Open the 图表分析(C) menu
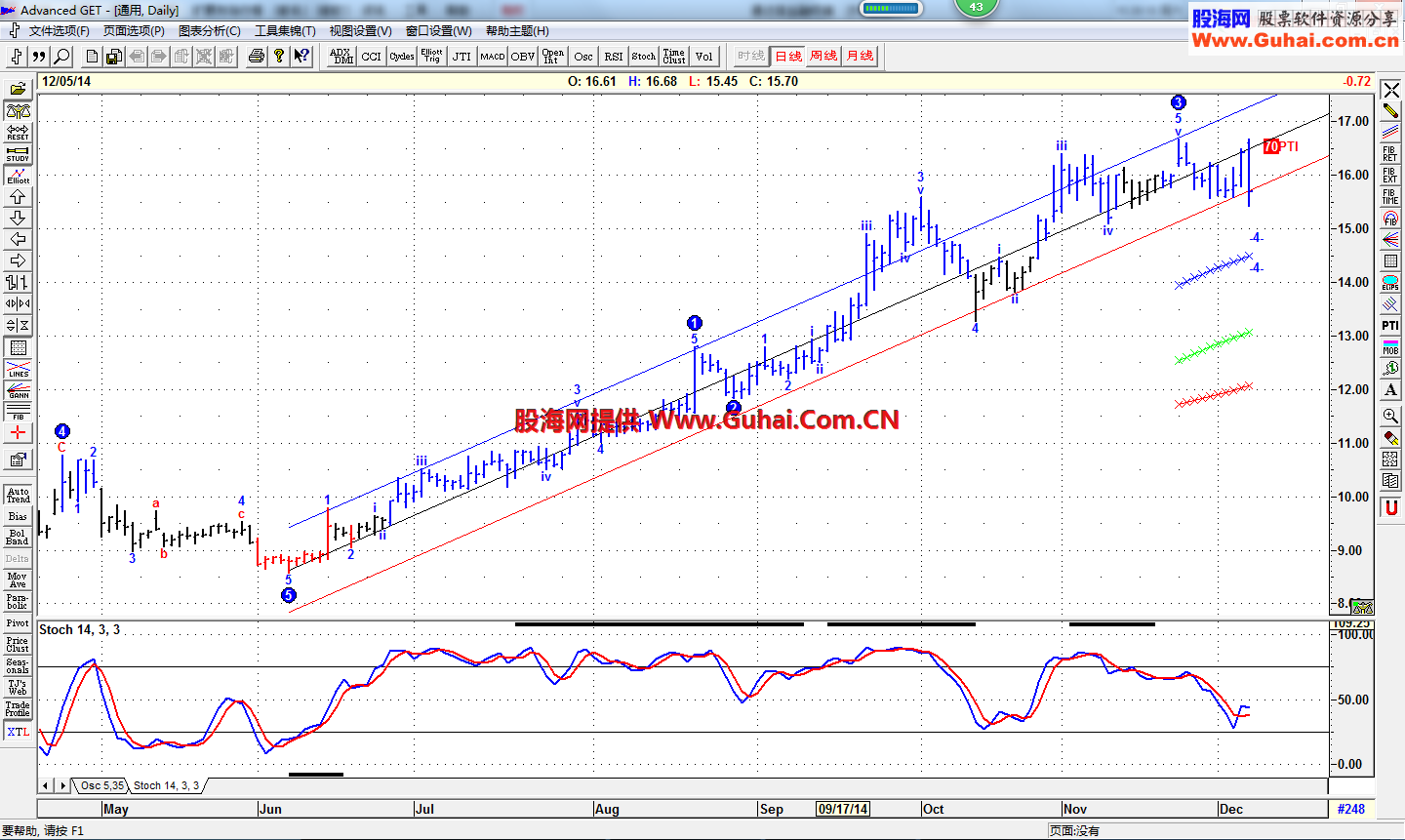Image resolution: width=1405 pixels, height=840 pixels. [x=210, y=31]
